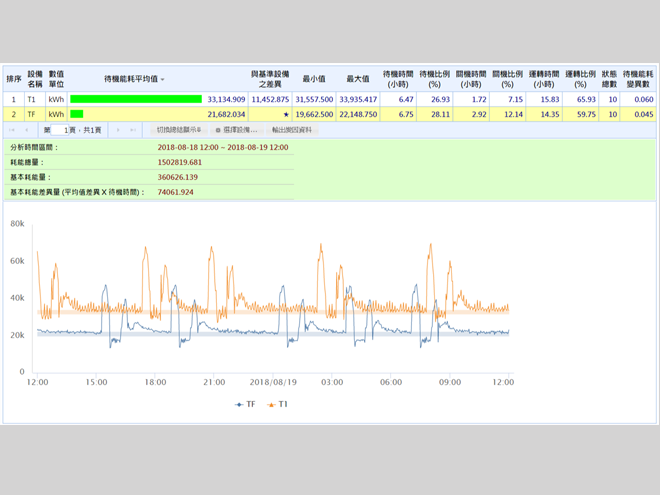
Task: Click the page number input field
Action: pyautogui.click(x=59, y=130)
